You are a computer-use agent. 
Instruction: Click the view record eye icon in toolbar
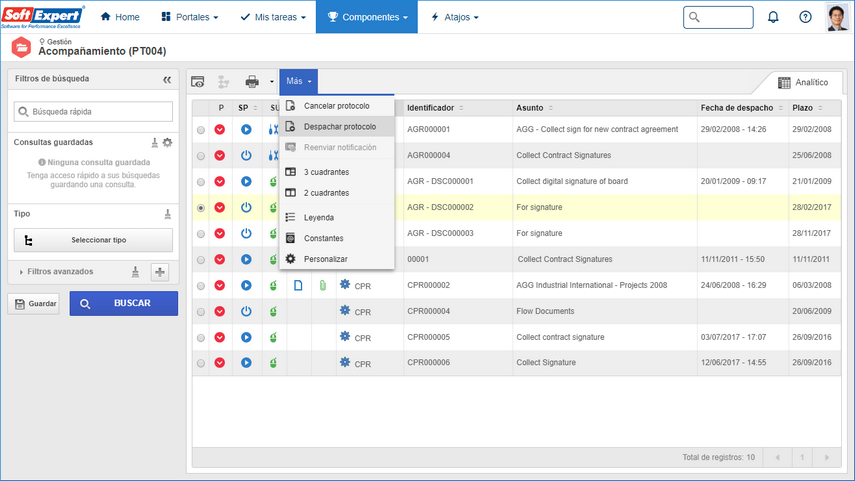coord(197,82)
